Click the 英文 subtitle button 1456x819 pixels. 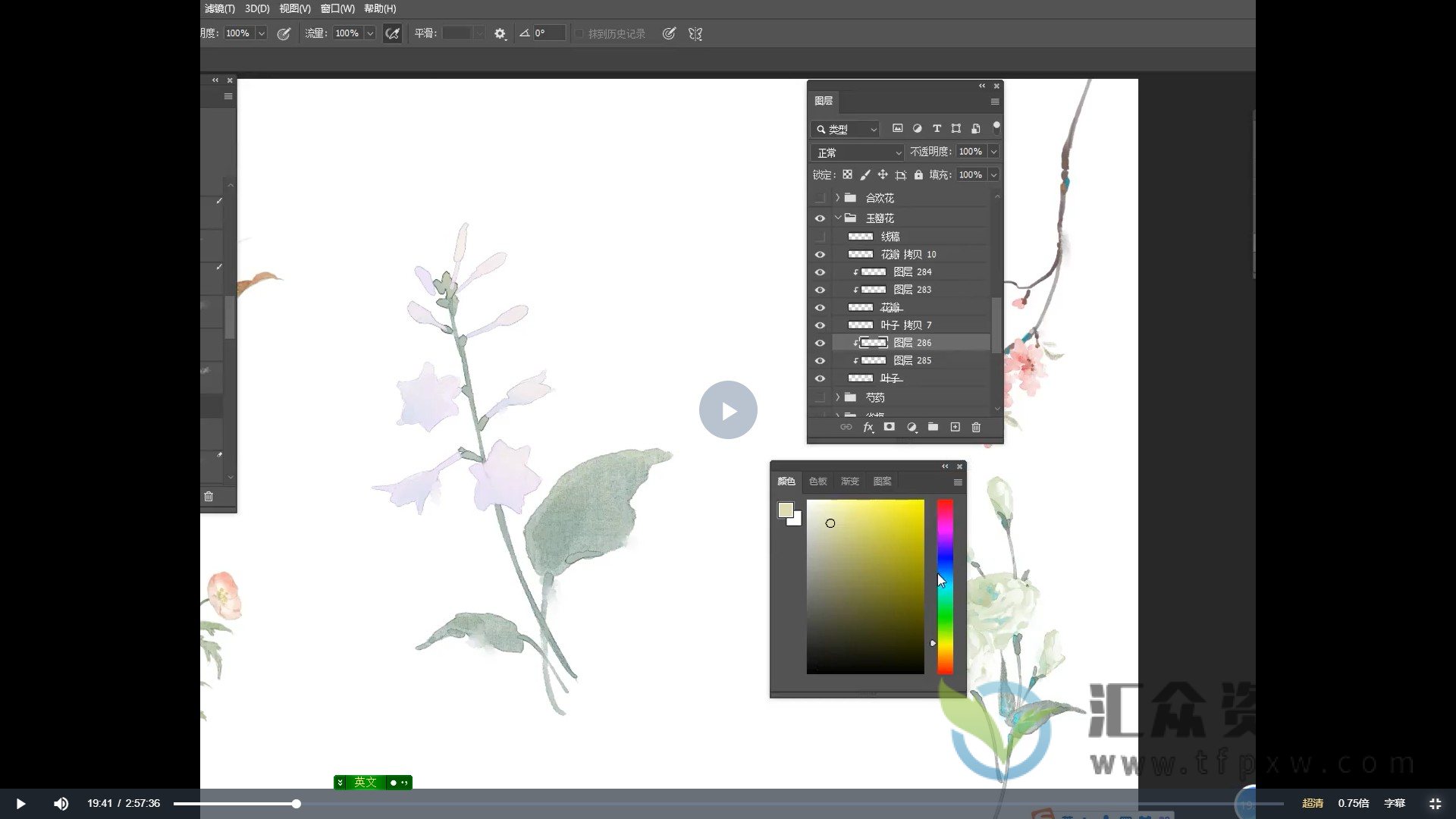365,782
